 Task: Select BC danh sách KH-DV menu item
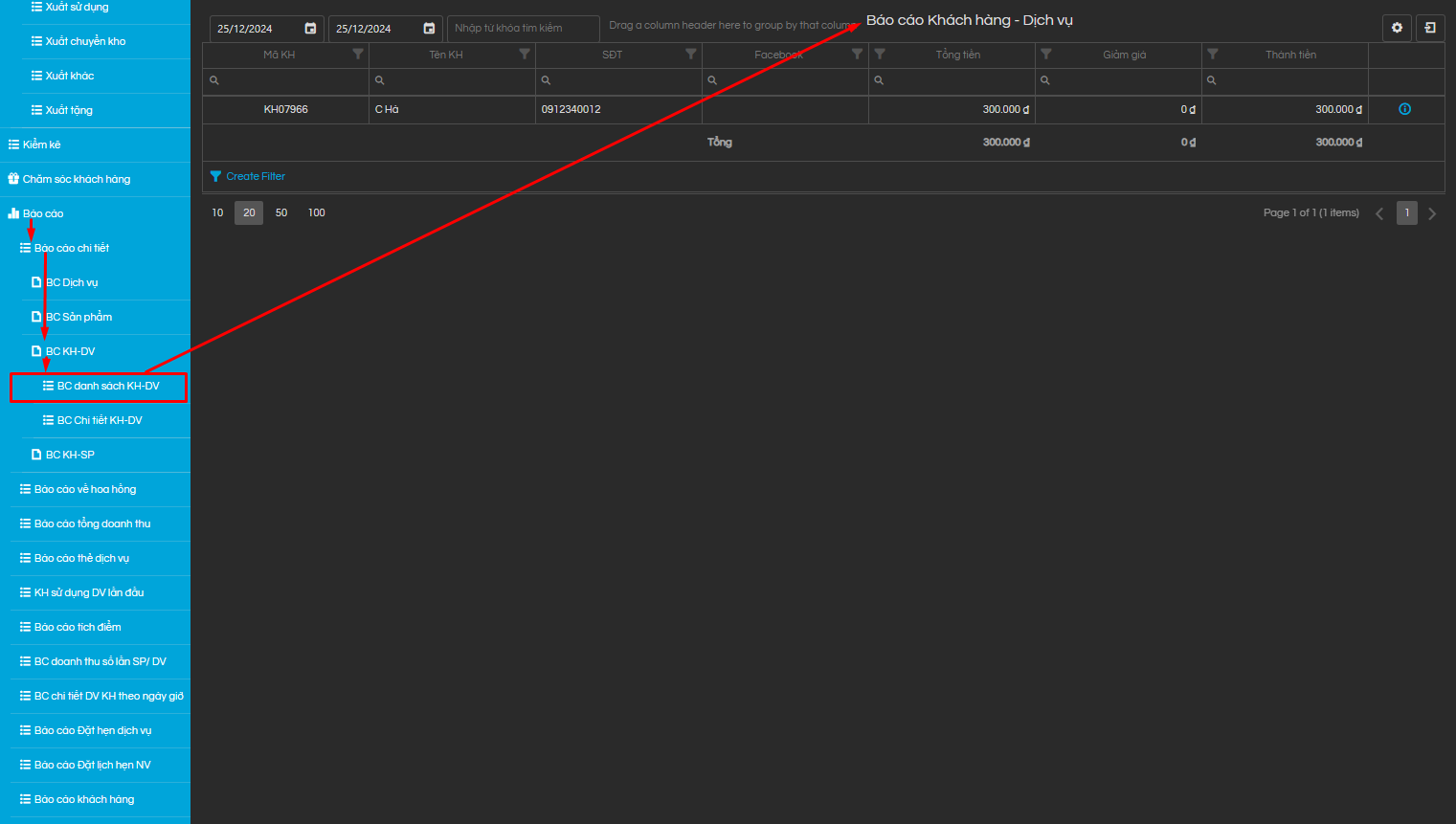[107, 386]
